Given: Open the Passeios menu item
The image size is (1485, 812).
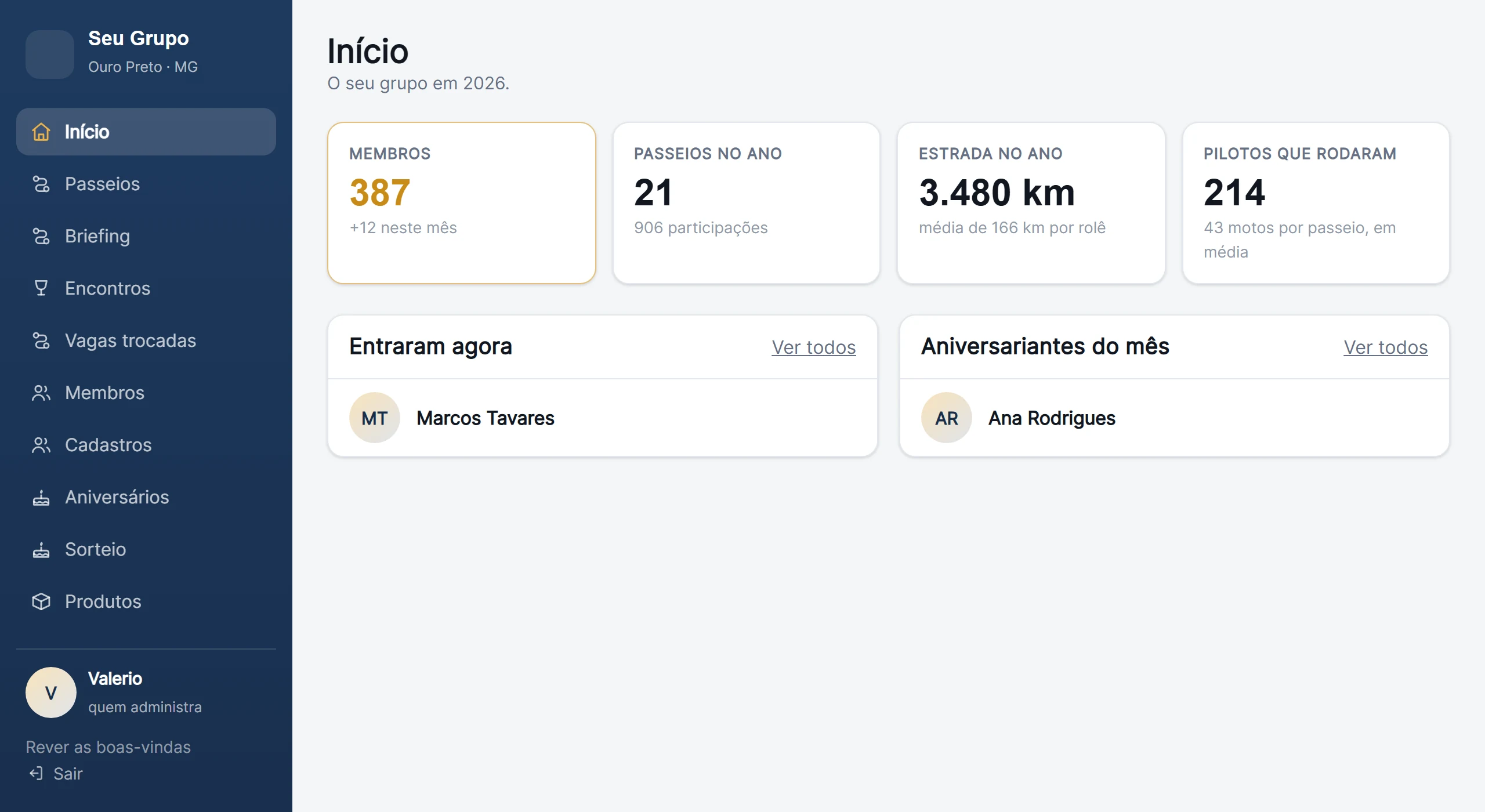Looking at the screenshot, I should click(x=146, y=184).
